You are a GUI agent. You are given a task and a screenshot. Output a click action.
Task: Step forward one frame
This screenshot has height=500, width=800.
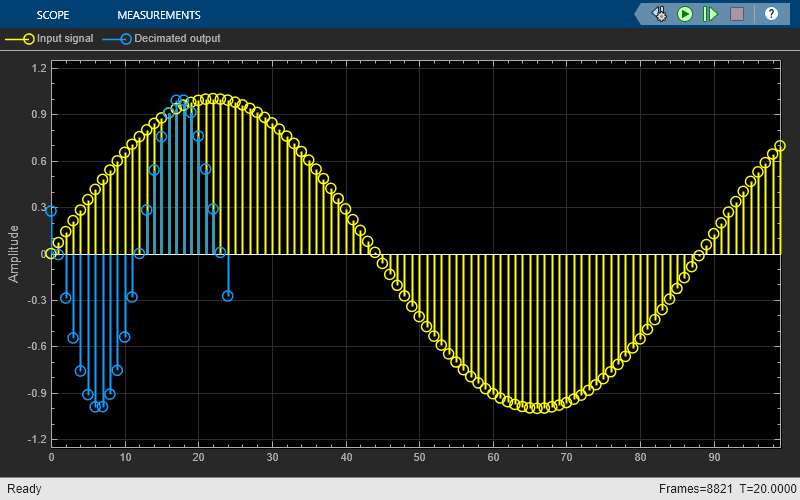coord(710,14)
